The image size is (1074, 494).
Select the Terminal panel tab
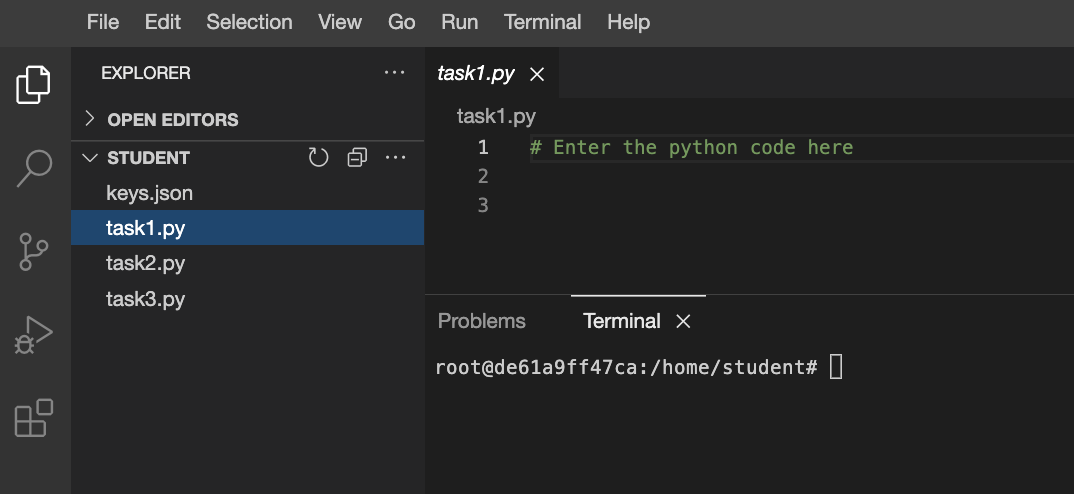[622, 321]
